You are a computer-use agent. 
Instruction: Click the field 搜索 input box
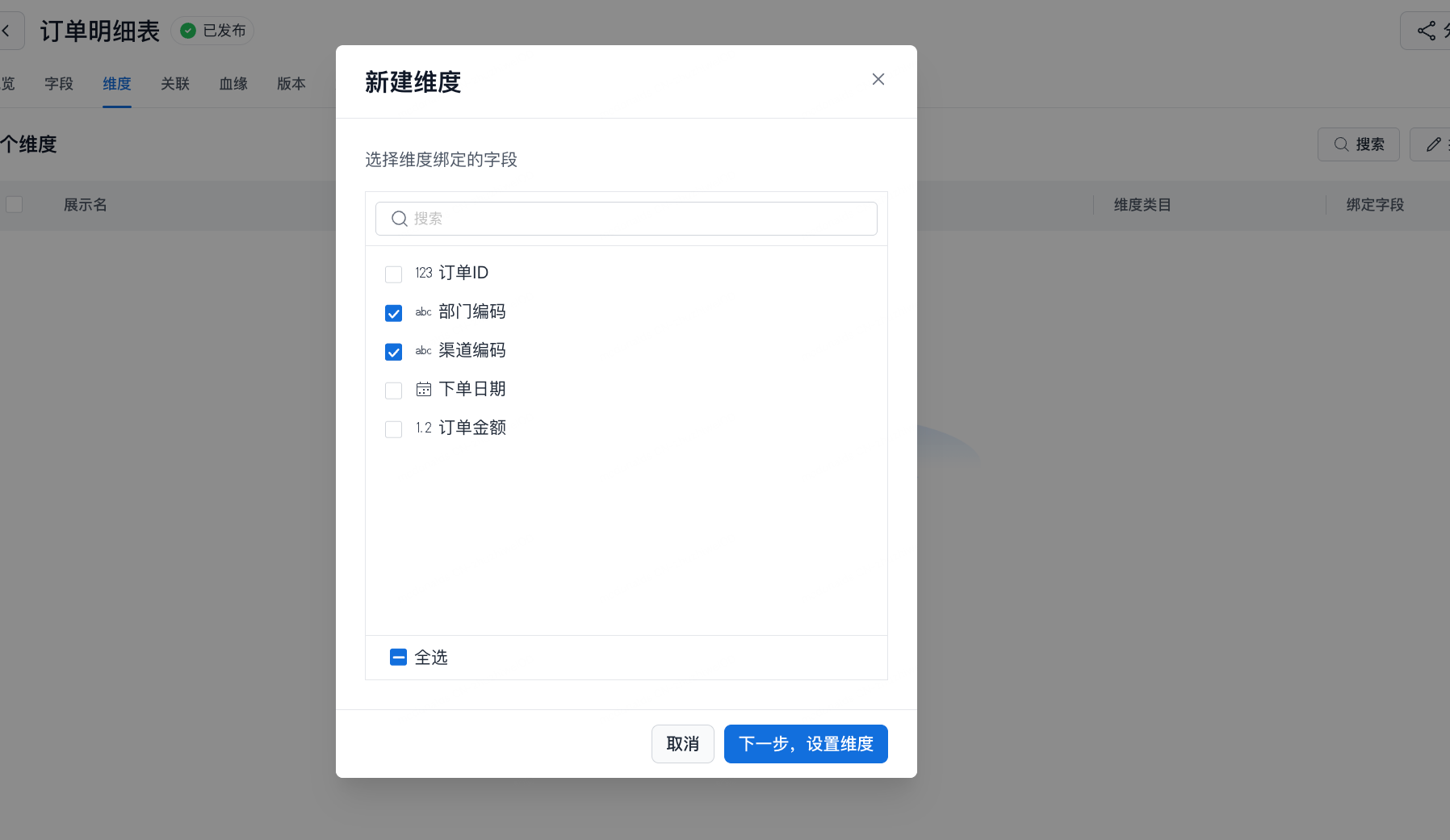[627, 219]
